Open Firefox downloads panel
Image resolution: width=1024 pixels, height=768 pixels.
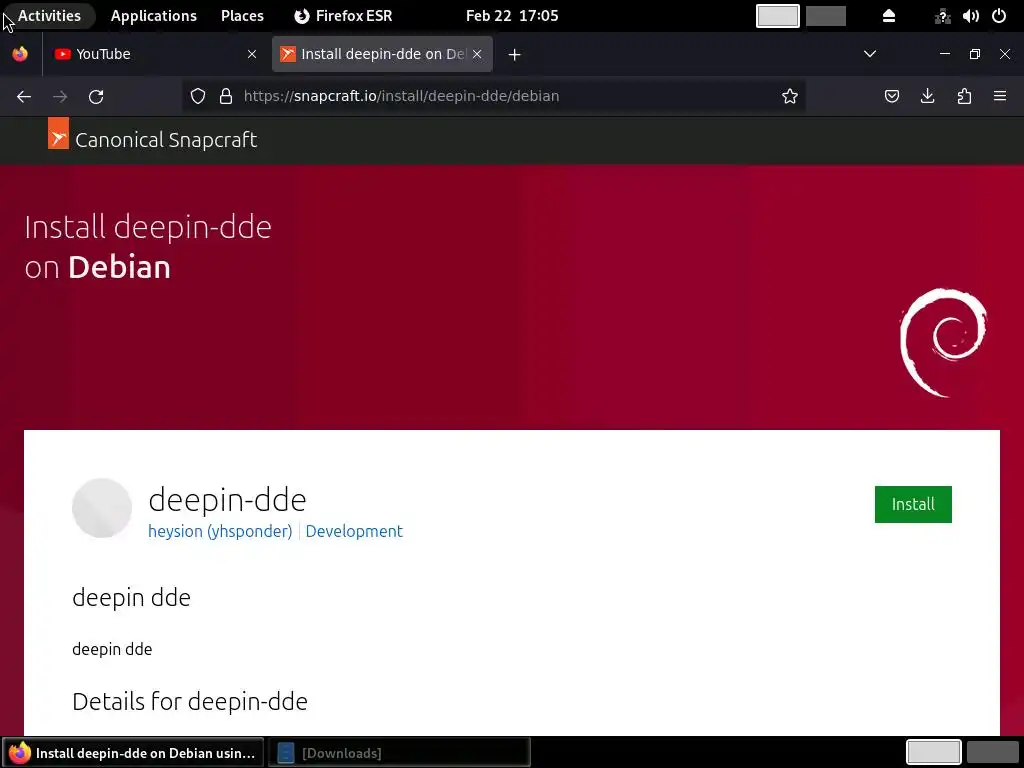[x=927, y=97]
